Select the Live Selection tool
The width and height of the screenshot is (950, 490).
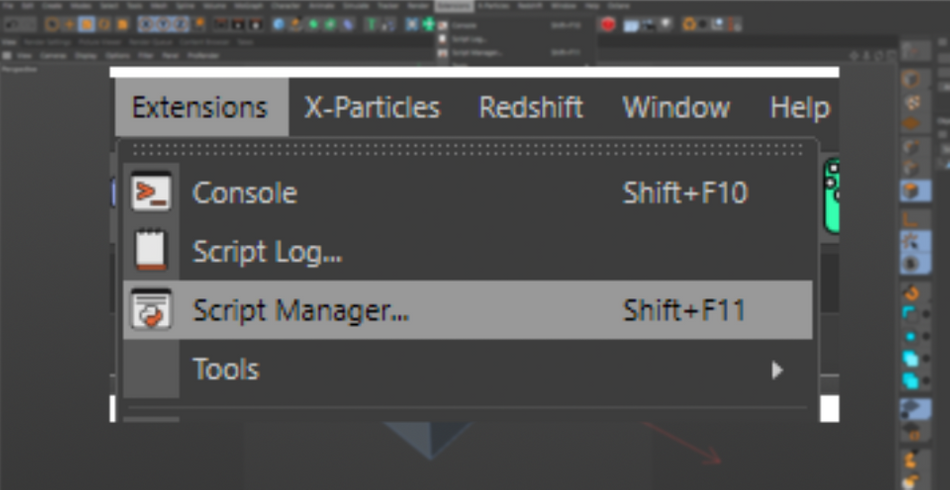(51, 24)
